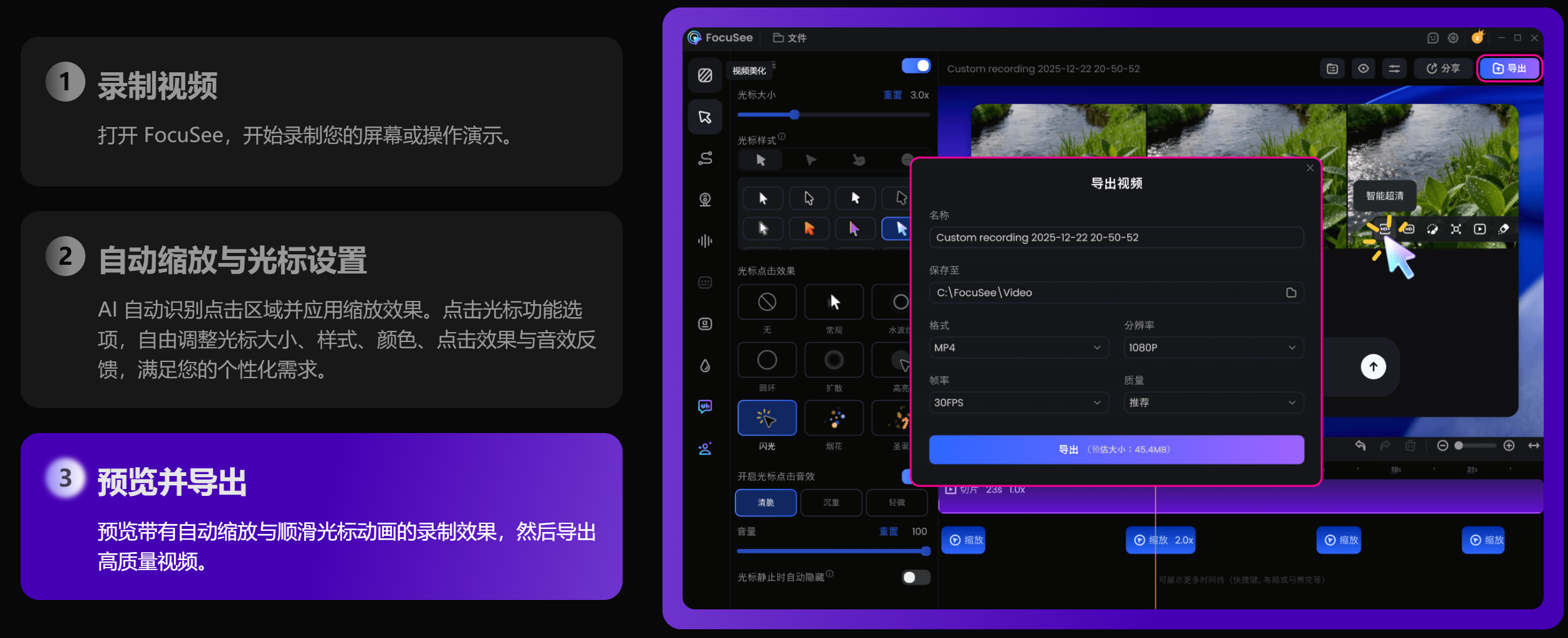Select the 清脆 click sound option
Image resolution: width=1568 pixels, height=638 pixels.
765,503
